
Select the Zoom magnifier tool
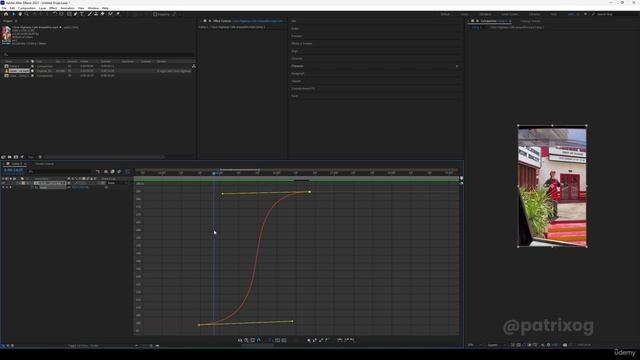[x=26, y=14]
